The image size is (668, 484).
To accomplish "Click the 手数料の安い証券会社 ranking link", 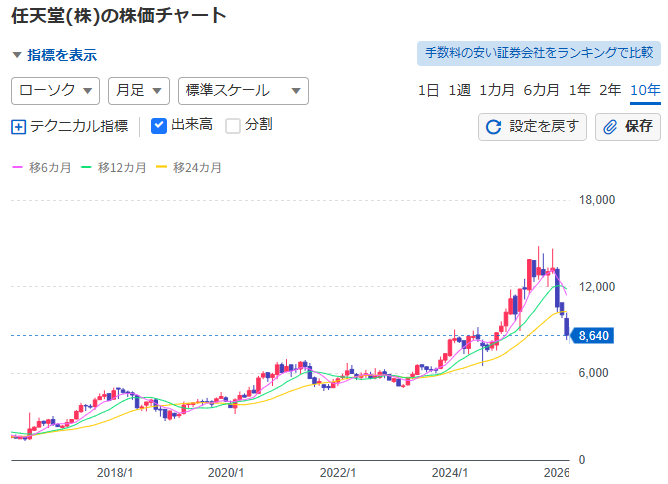I will tap(538, 52).
